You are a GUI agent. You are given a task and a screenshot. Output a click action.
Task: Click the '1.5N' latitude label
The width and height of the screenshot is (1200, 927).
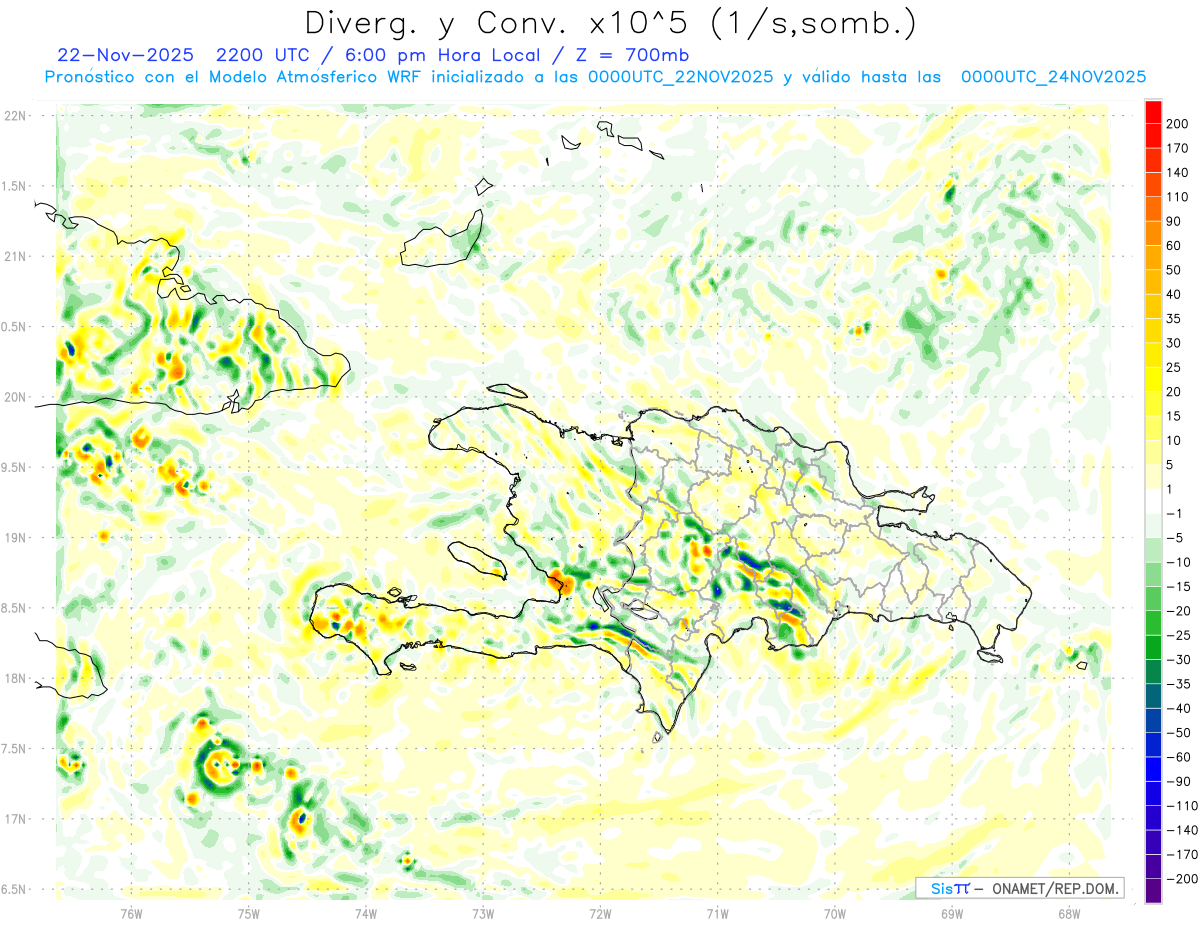[14, 186]
